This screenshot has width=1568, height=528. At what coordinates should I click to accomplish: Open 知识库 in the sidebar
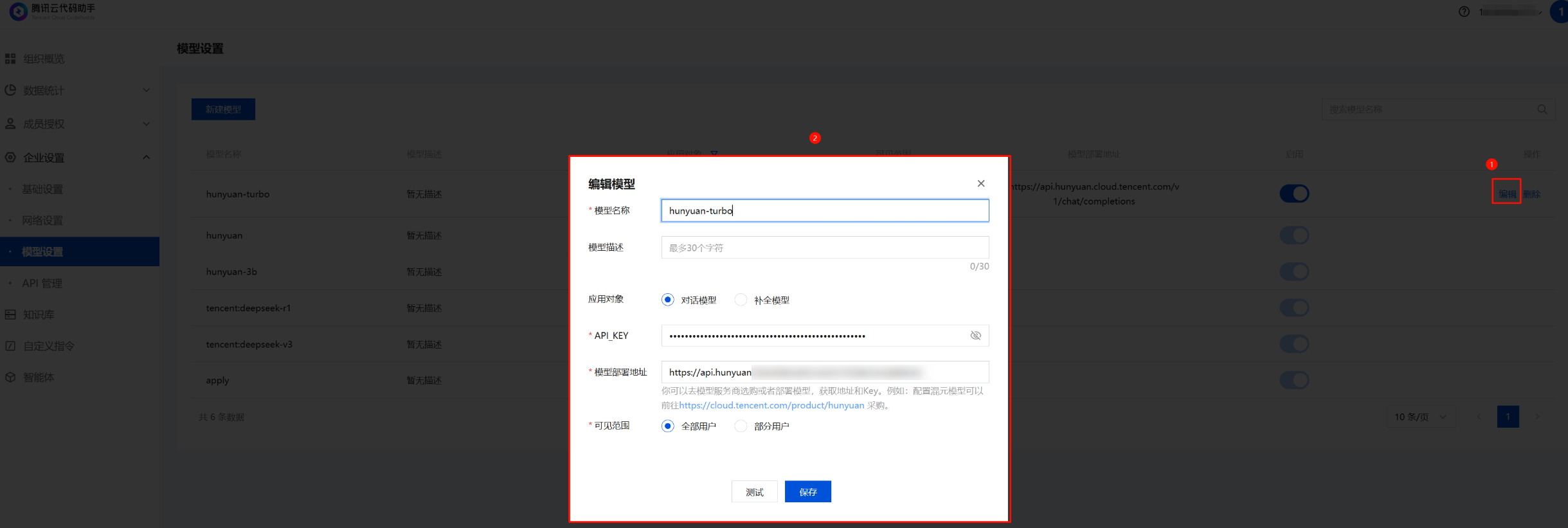tap(39, 314)
